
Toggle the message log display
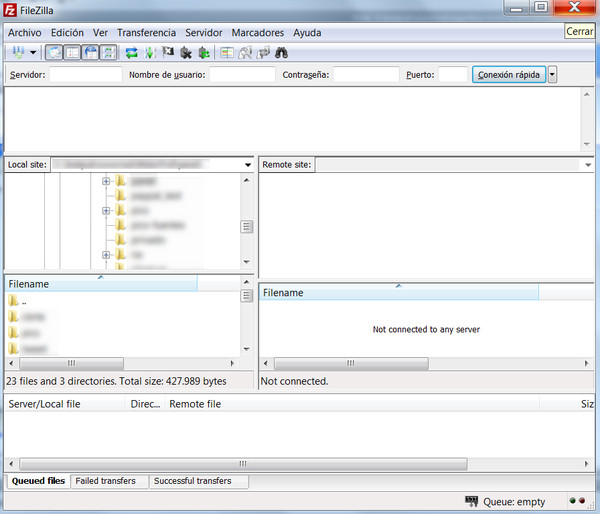[x=54, y=52]
